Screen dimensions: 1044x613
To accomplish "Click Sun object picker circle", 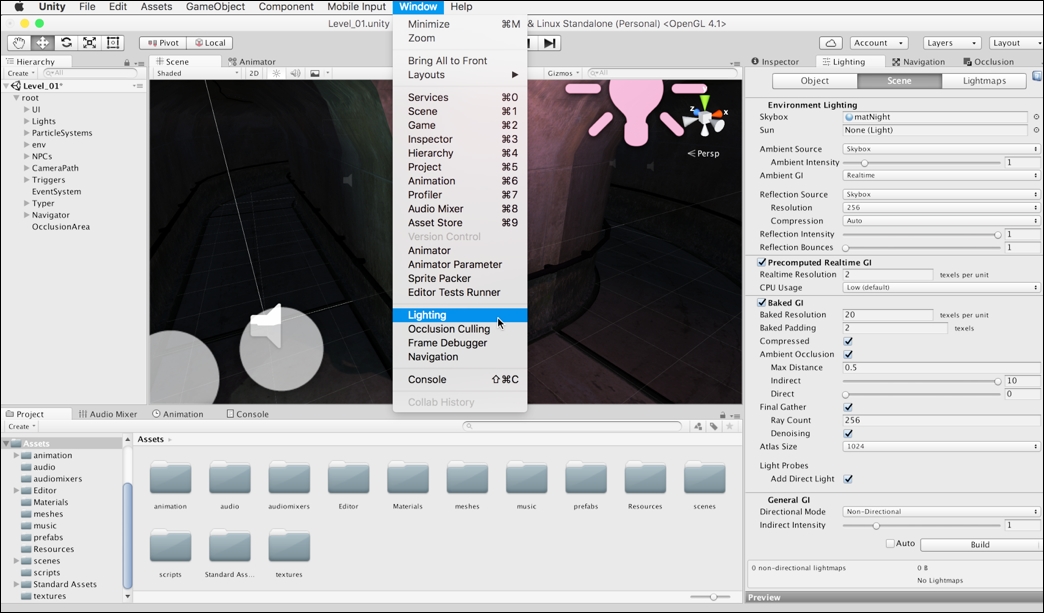I will pyautogui.click(x=1036, y=130).
